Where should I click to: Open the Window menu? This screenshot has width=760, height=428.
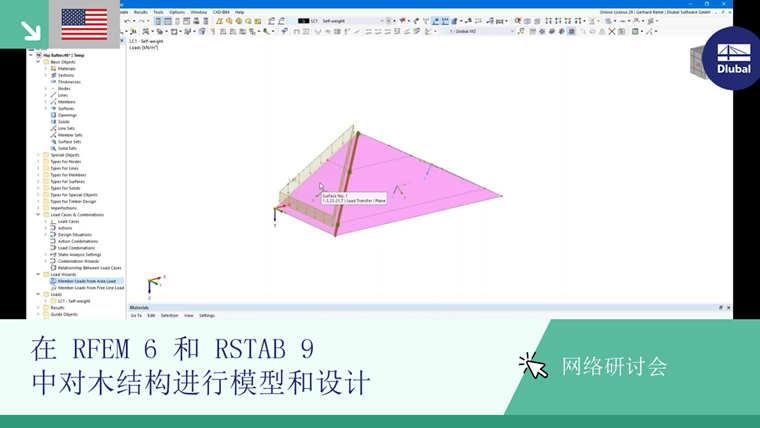point(199,12)
